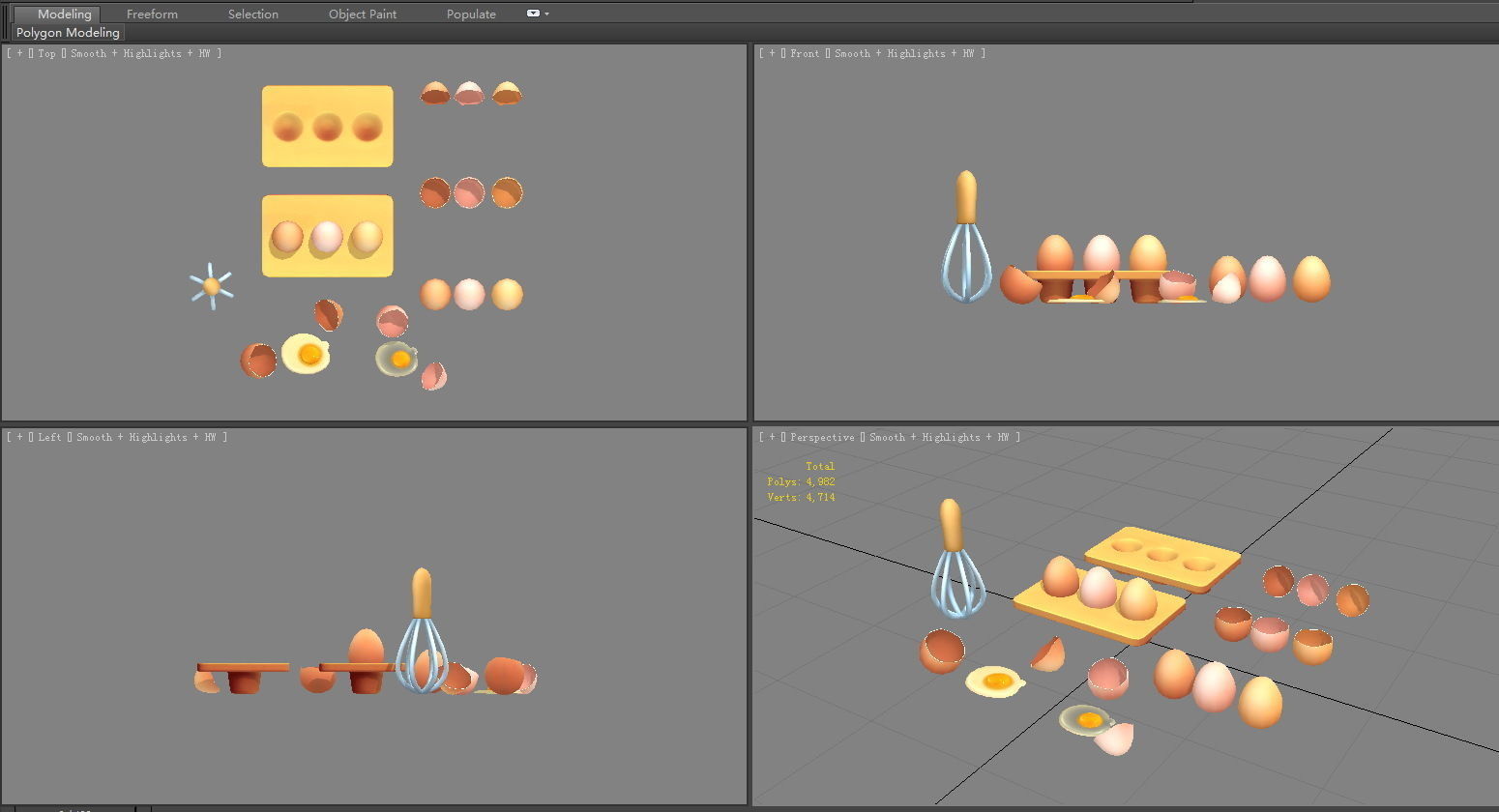Select the whisk in the Left viewport
Screen dimensions: 1499x812
[x=422, y=630]
